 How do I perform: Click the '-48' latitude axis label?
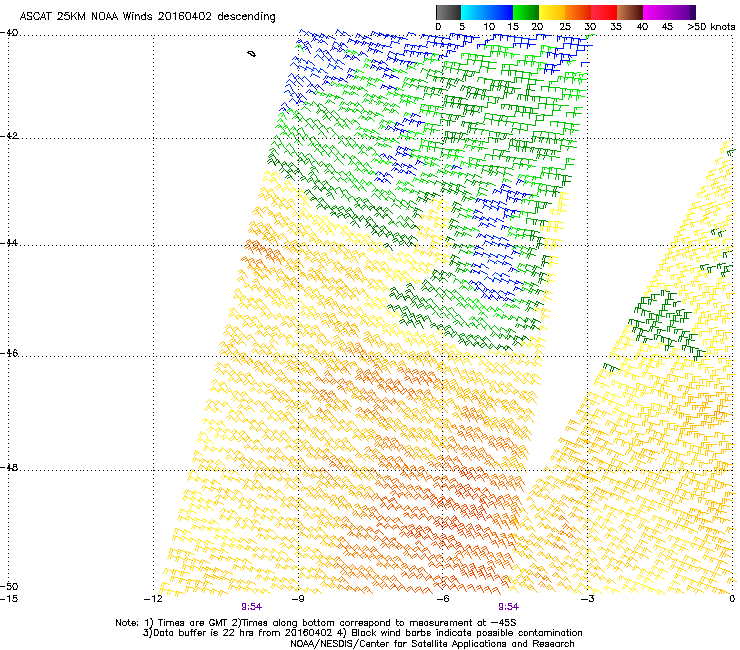[9, 468]
